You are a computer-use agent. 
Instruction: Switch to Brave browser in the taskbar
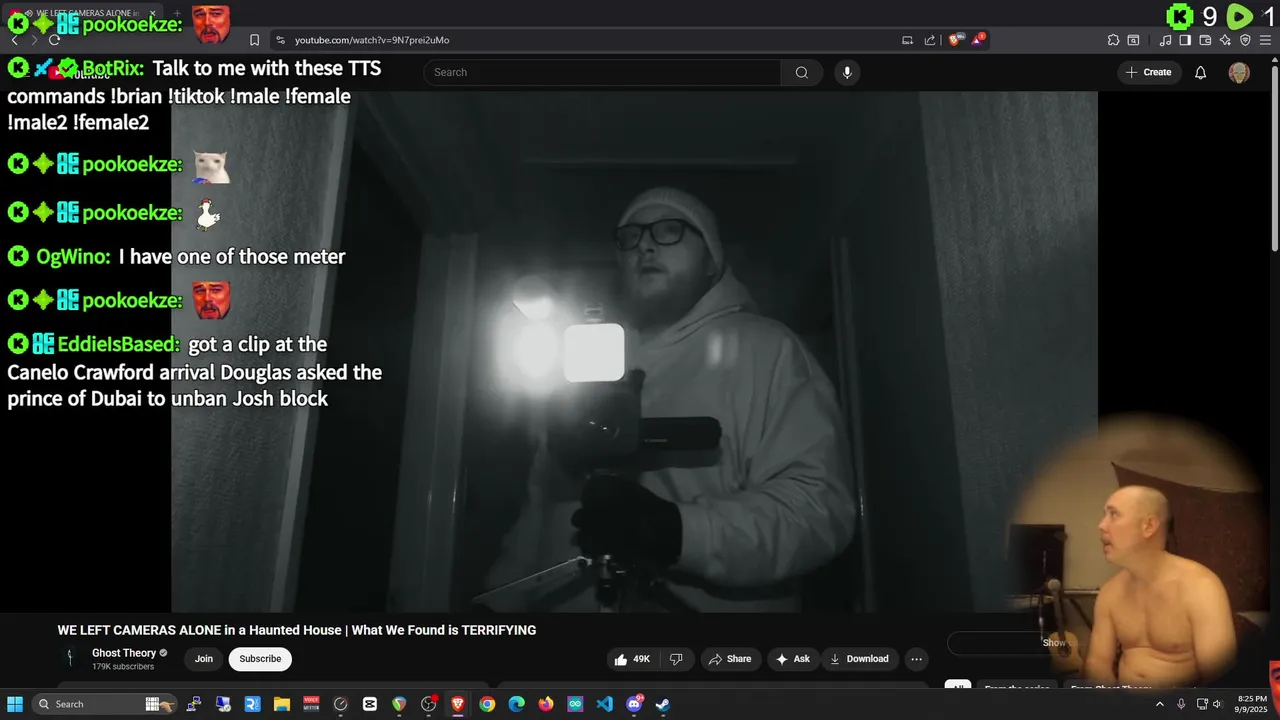[458, 704]
